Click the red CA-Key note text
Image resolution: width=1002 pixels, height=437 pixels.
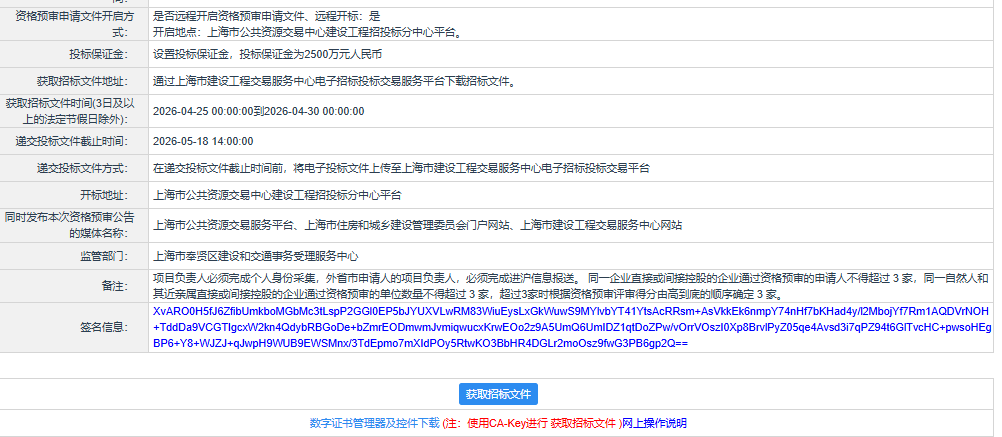pos(531,423)
